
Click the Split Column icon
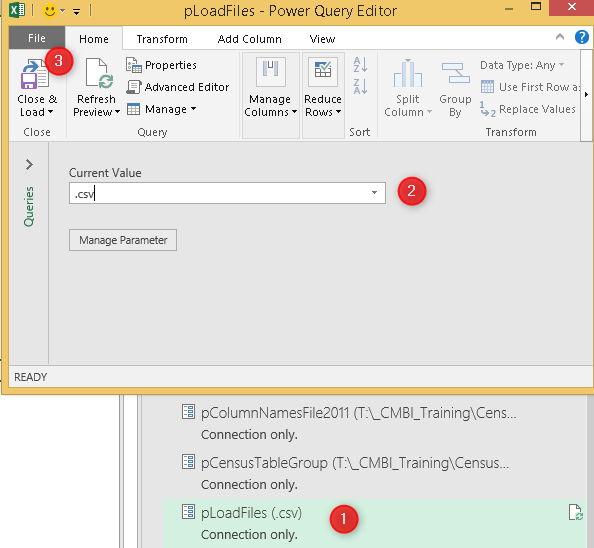(x=408, y=73)
